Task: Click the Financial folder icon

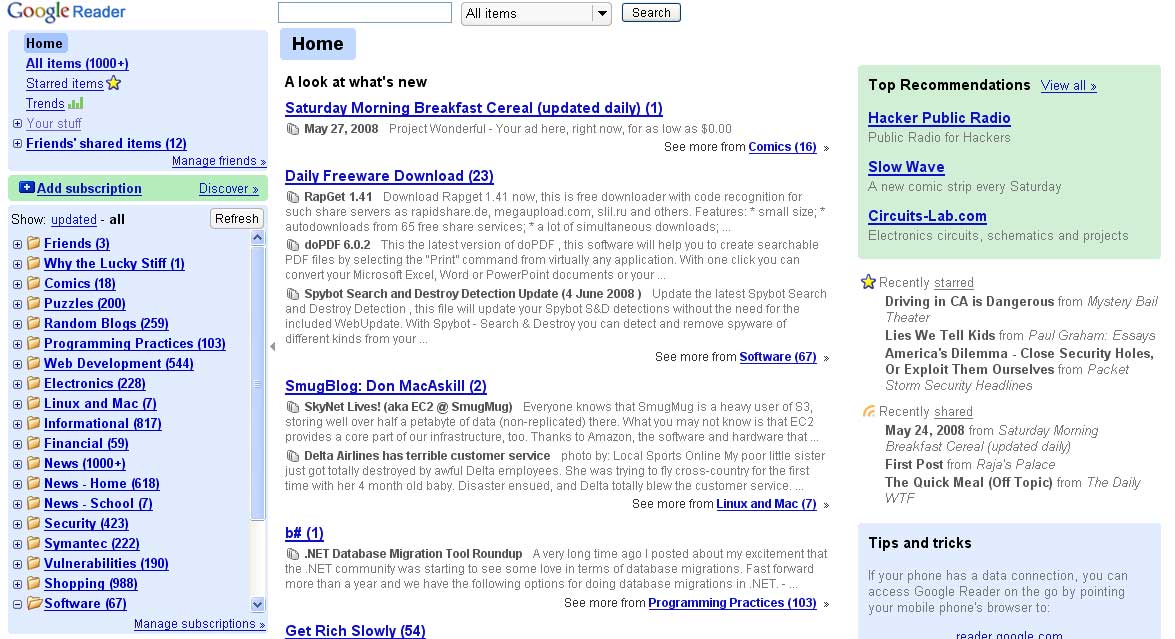Action: click(34, 443)
